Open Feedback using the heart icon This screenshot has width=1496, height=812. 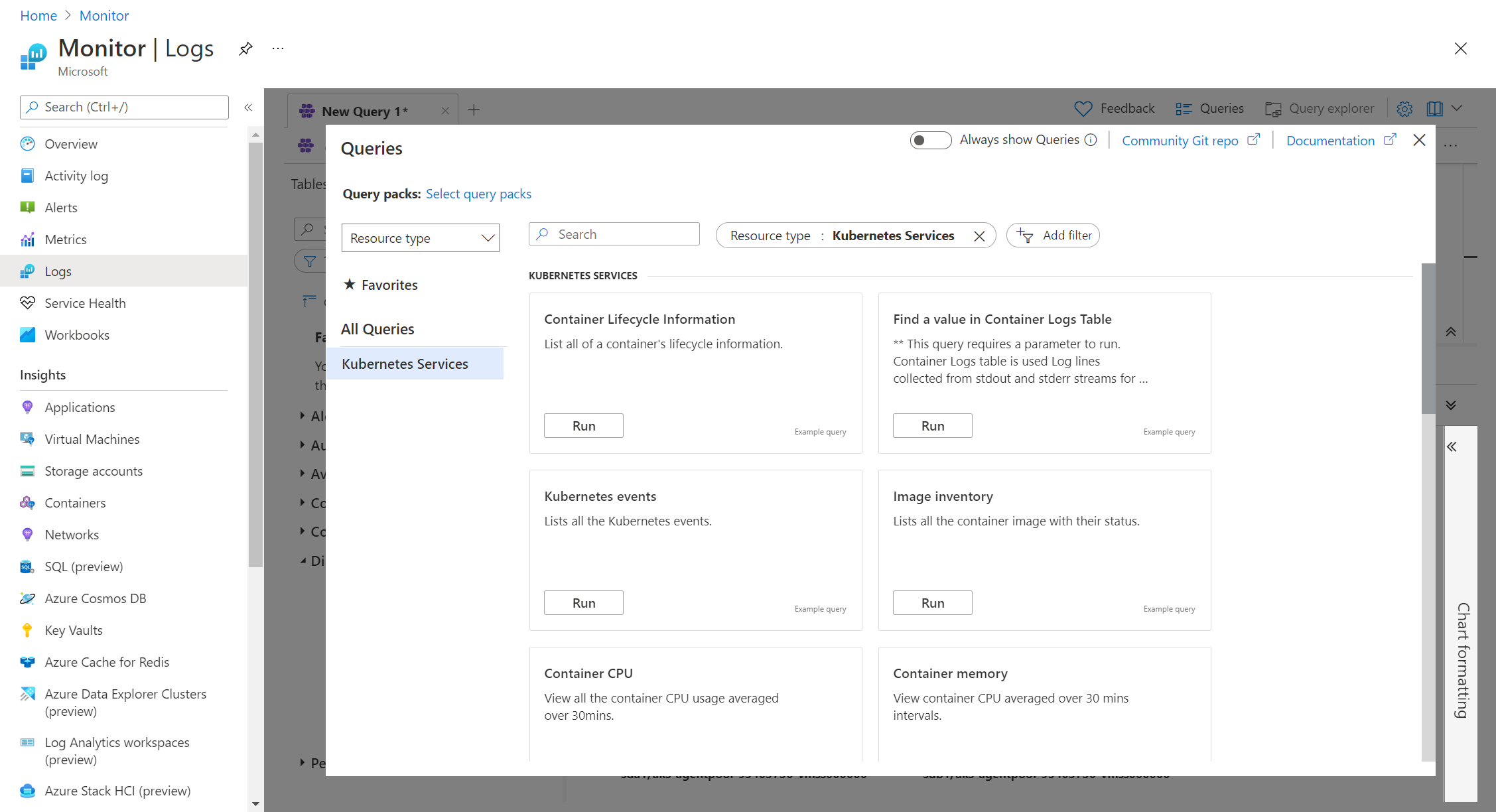[1083, 108]
